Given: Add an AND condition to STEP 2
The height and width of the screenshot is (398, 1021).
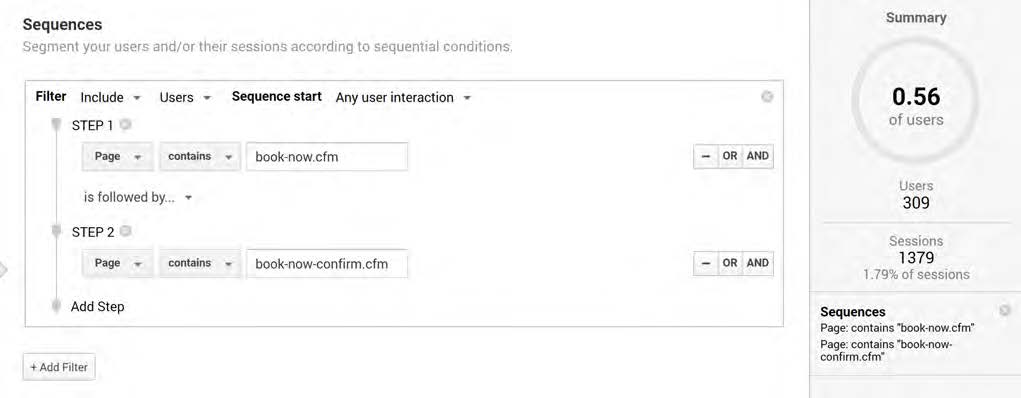Looking at the screenshot, I should tap(757, 263).
